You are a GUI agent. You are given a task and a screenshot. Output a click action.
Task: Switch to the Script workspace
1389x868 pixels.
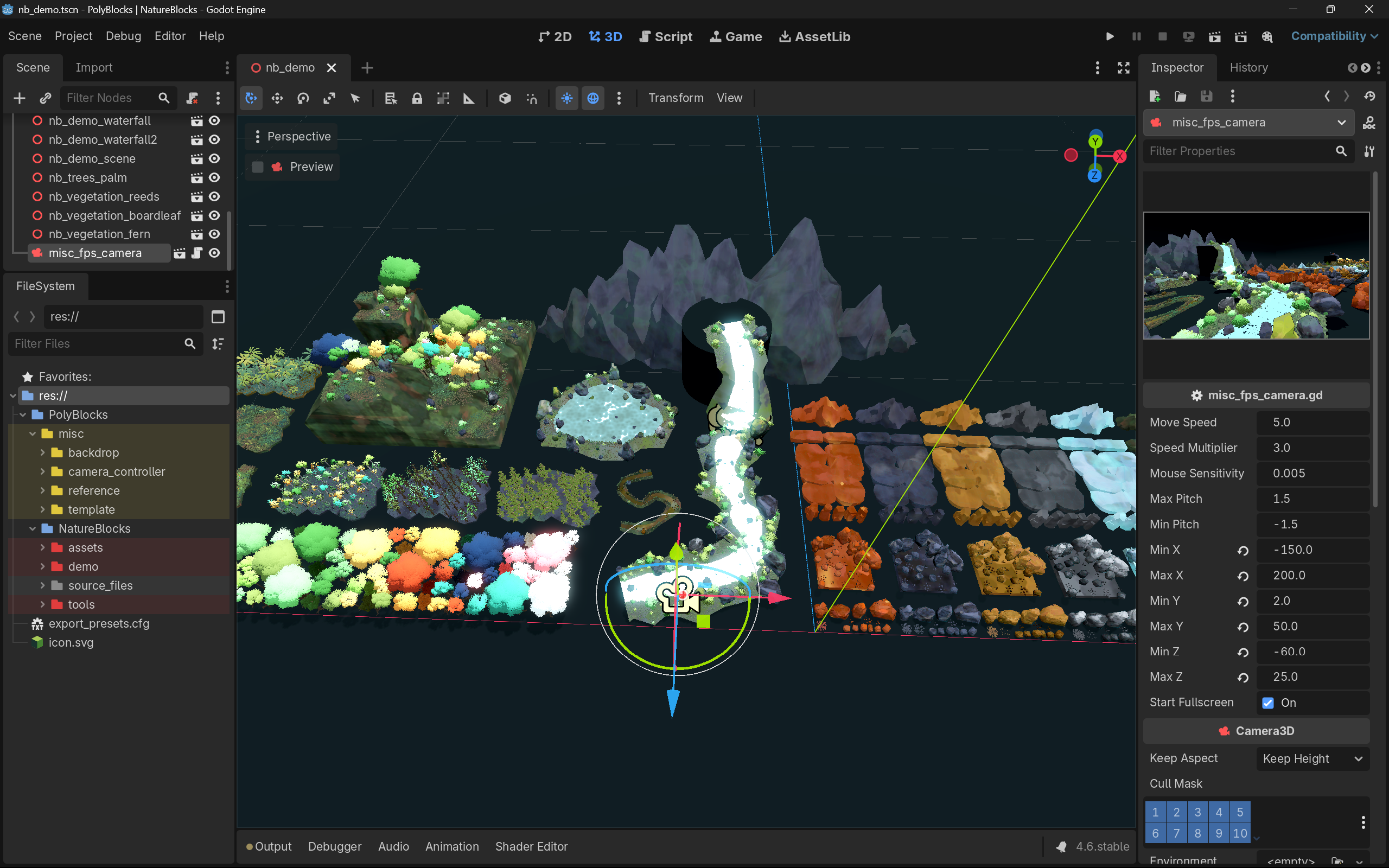tap(666, 37)
